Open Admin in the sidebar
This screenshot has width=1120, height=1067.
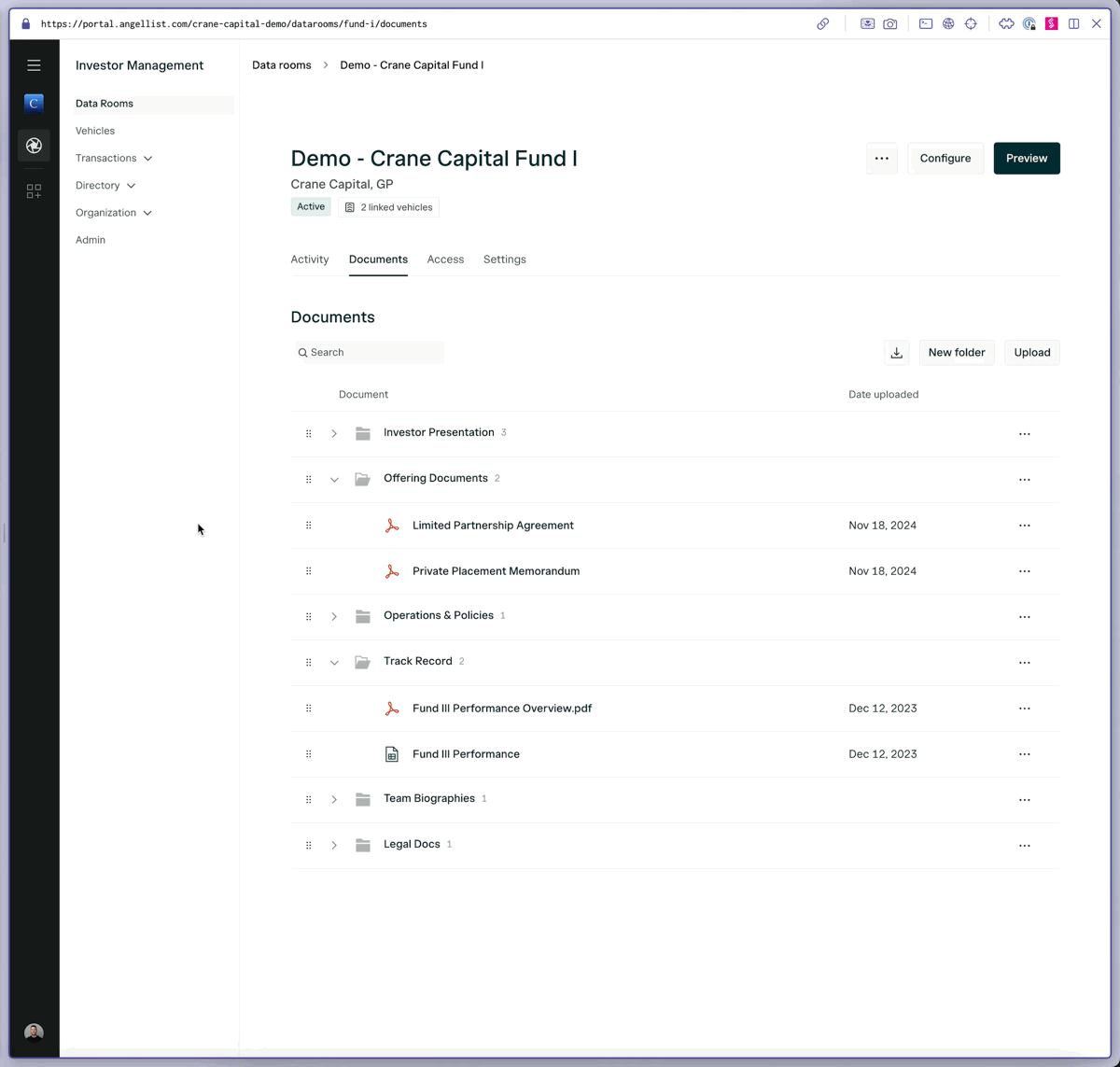click(x=91, y=240)
